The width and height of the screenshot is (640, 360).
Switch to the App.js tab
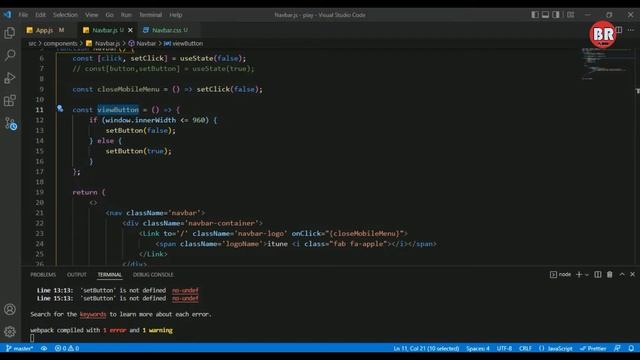(44, 30)
